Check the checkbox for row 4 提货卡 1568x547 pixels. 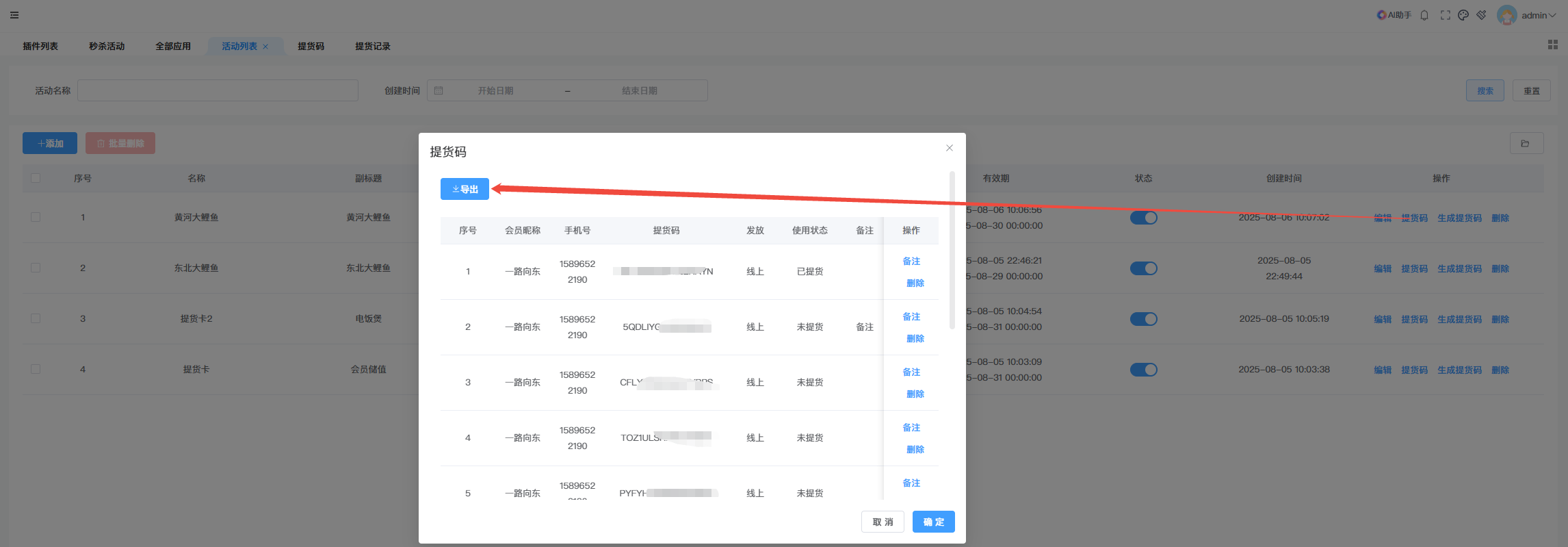[x=36, y=369]
